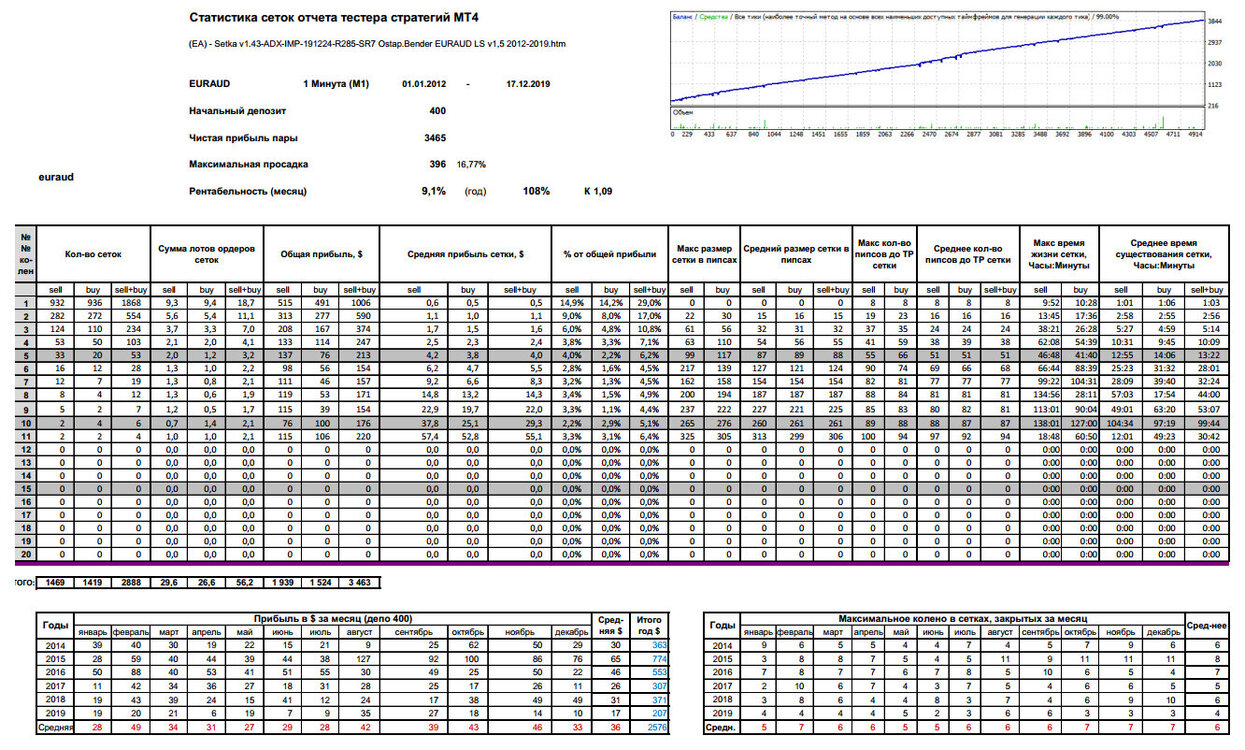Select the end date '17.12.2019'
The height and width of the screenshot is (750, 1245).
pos(528,85)
